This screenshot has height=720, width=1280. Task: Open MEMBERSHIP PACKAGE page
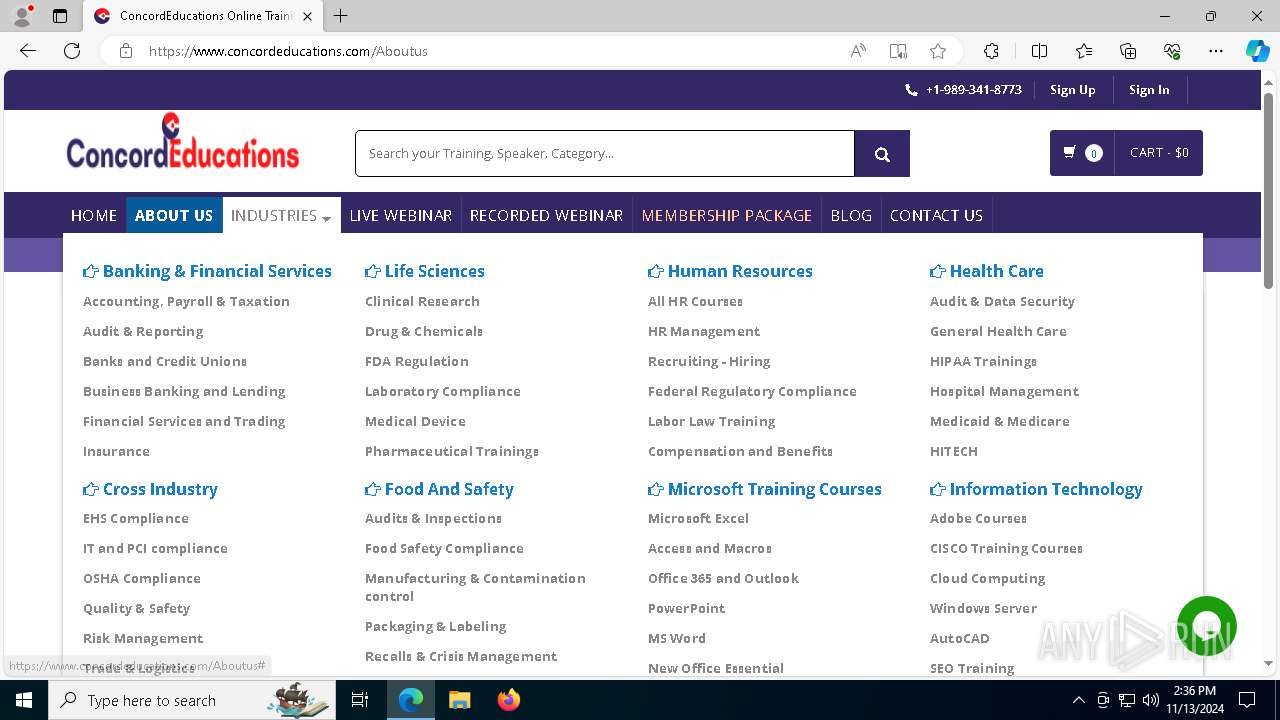coord(727,215)
